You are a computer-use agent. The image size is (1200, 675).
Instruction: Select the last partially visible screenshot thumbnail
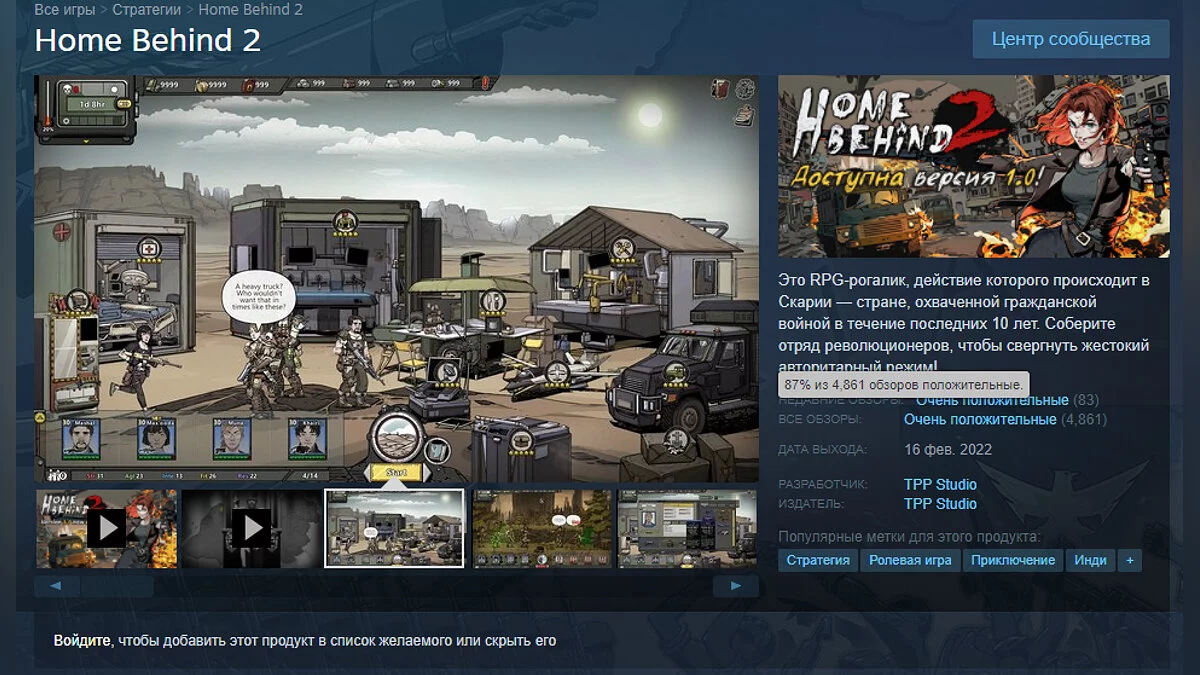[x=687, y=528]
